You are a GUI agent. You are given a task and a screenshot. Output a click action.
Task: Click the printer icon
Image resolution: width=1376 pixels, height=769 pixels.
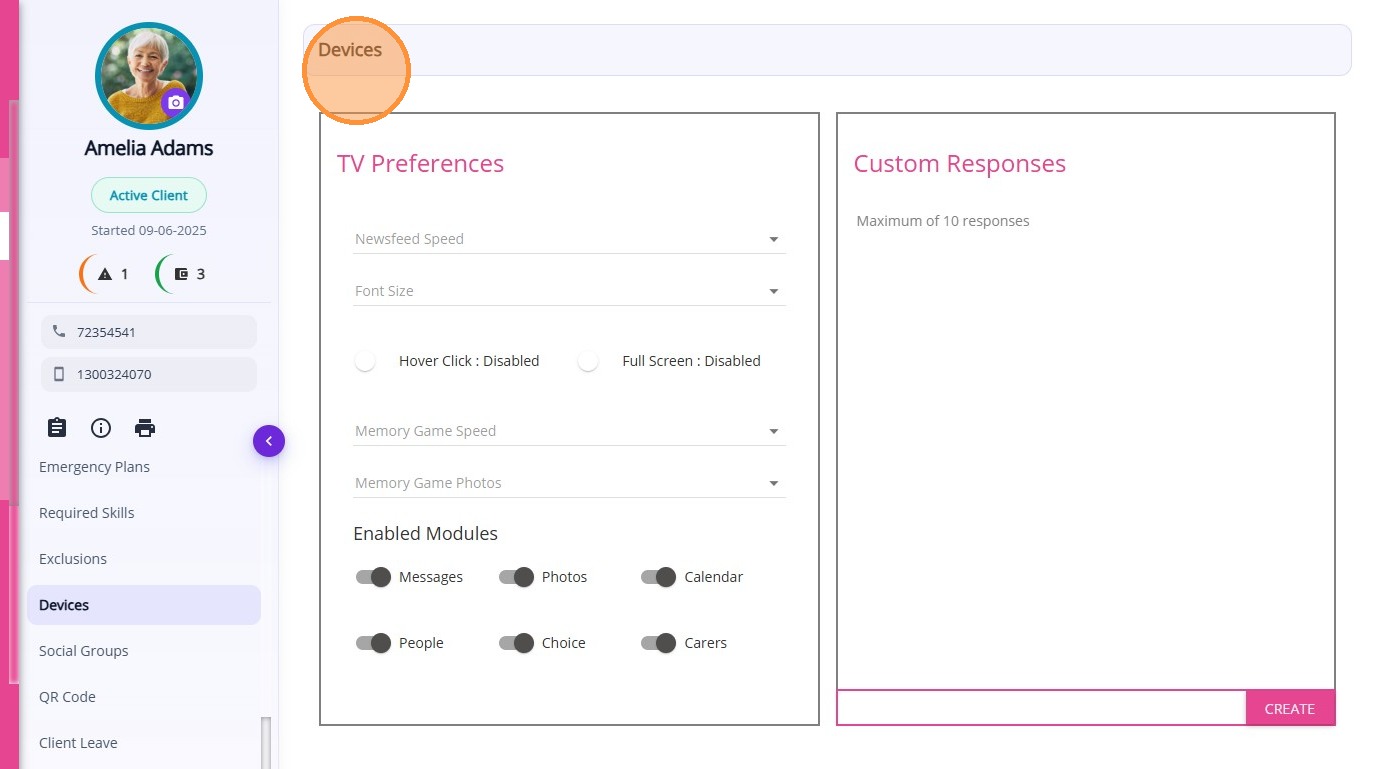[145, 428]
